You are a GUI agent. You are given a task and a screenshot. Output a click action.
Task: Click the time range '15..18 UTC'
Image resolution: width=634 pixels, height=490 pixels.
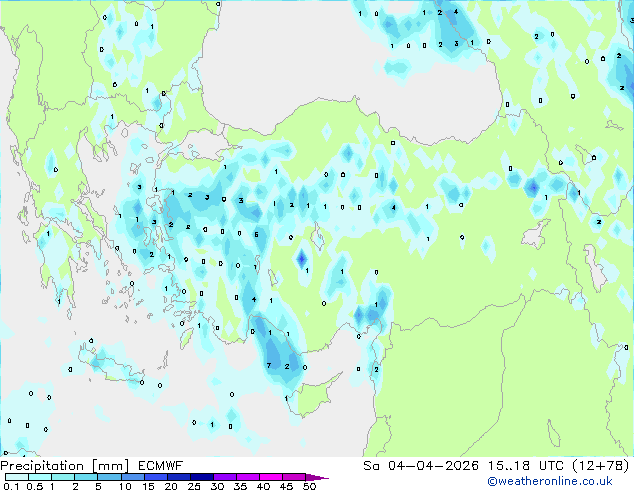(x=526, y=466)
